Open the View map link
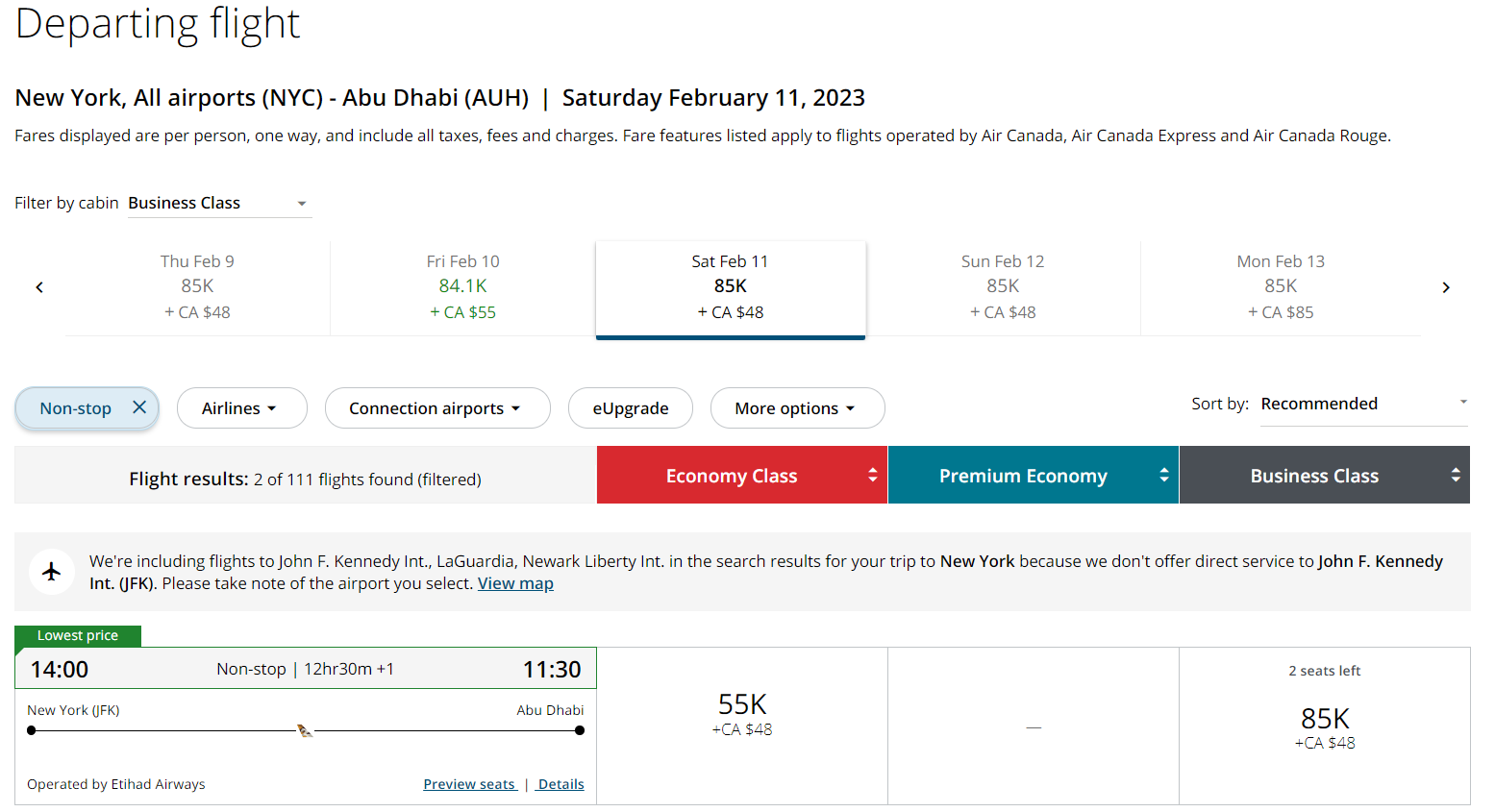Image resolution: width=1495 pixels, height=812 pixels. click(515, 582)
